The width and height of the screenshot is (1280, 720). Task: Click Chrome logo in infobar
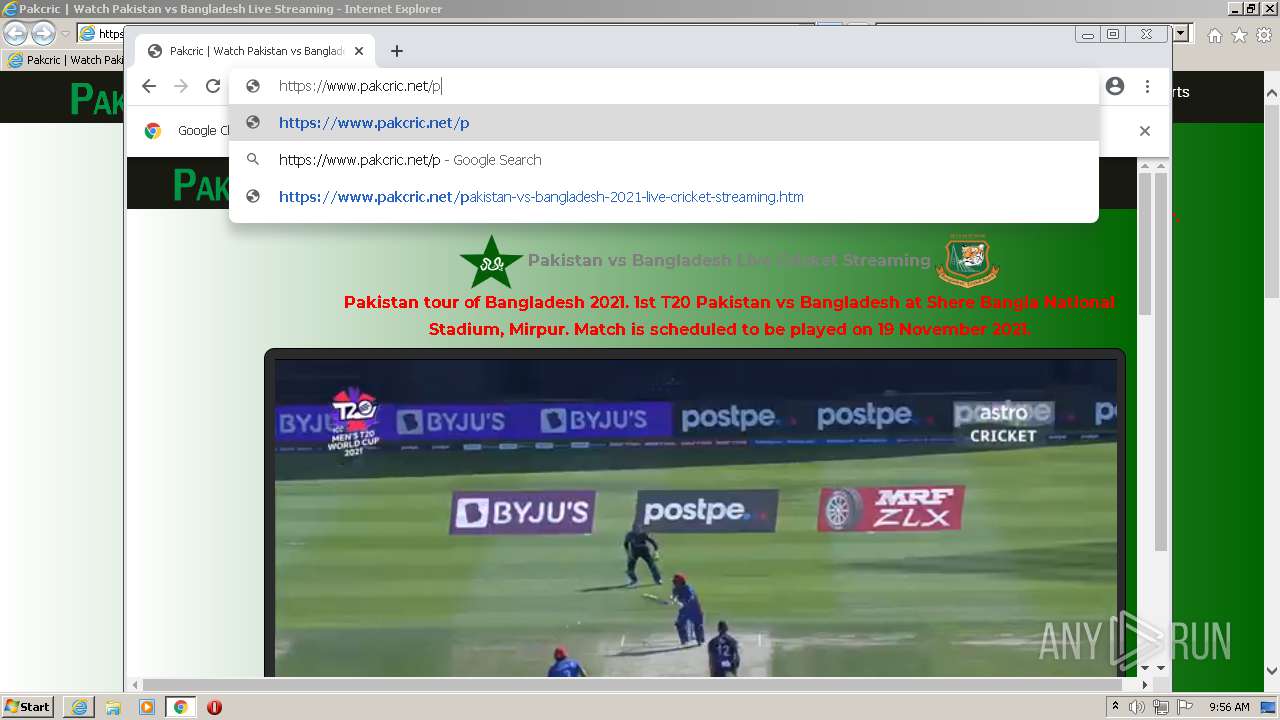click(153, 131)
